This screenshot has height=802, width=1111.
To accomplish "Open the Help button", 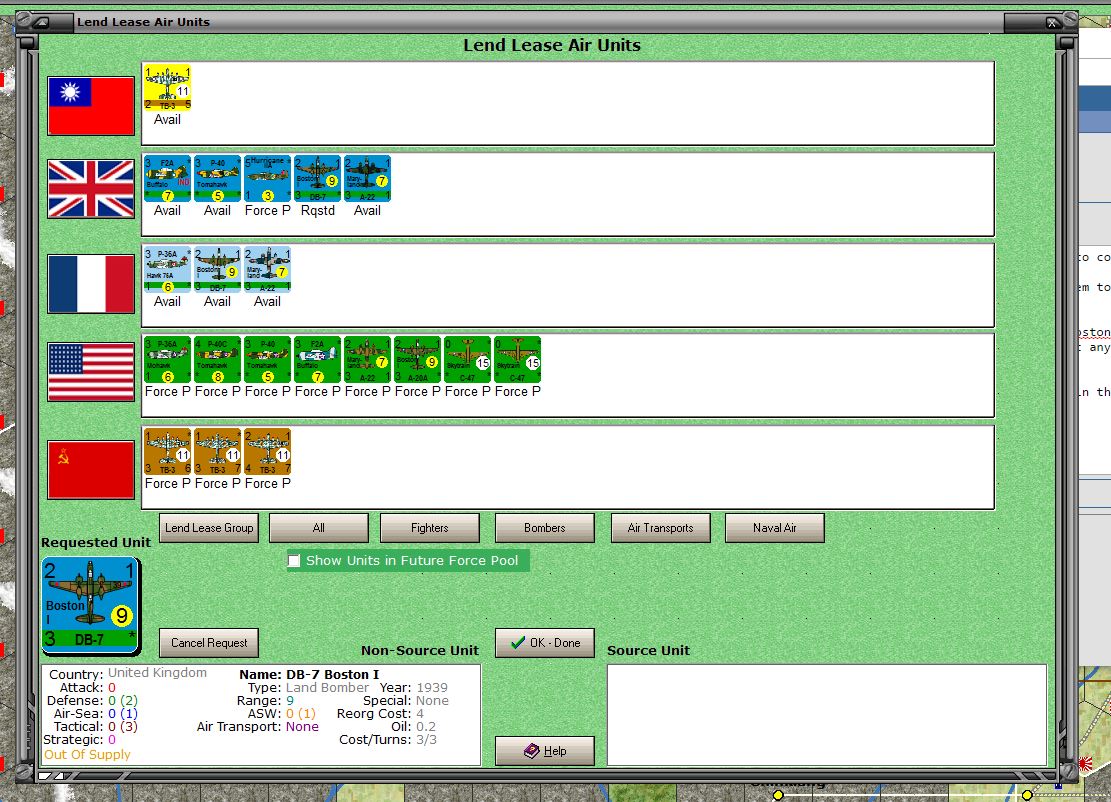I will 545,751.
